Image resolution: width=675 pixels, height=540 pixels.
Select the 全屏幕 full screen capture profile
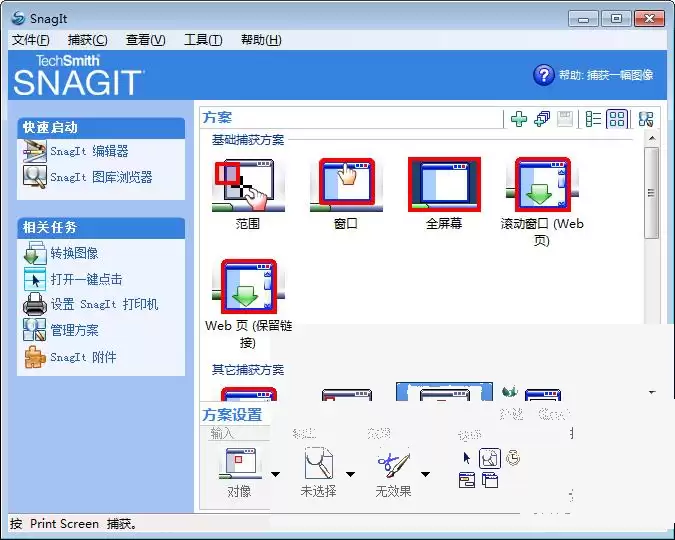pos(444,194)
